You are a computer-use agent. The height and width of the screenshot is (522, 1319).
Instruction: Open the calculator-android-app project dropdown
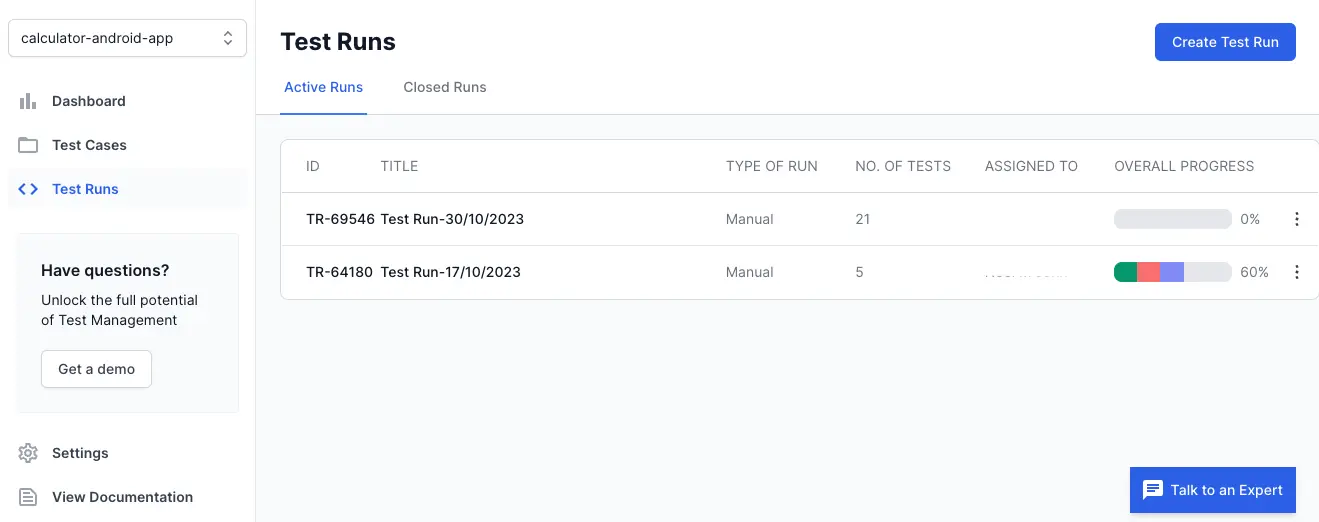click(x=127, y=38)
